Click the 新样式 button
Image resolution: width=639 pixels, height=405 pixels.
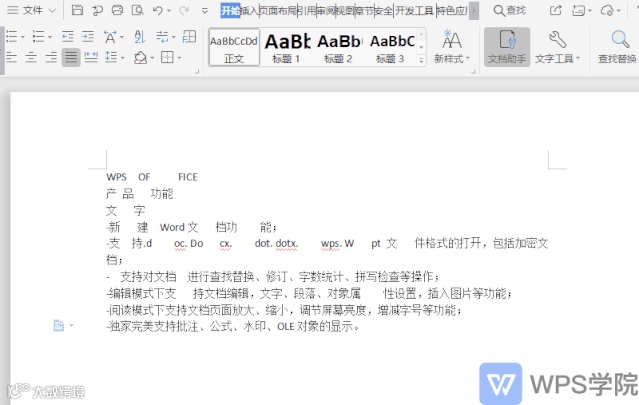pyautogui.click(x=452, y=47)
